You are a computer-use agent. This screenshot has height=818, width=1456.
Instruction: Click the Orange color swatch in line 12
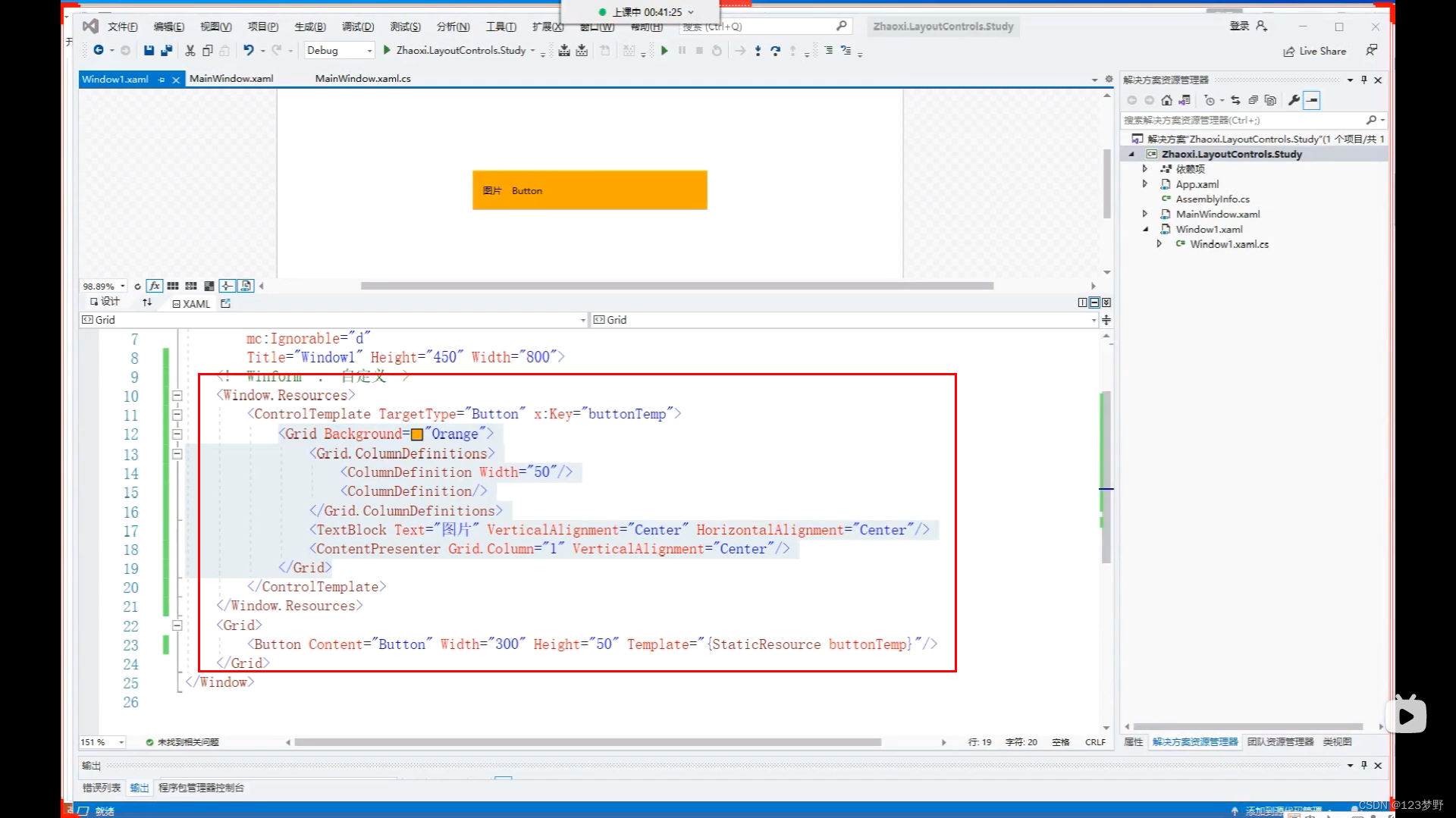click(416, 434)
